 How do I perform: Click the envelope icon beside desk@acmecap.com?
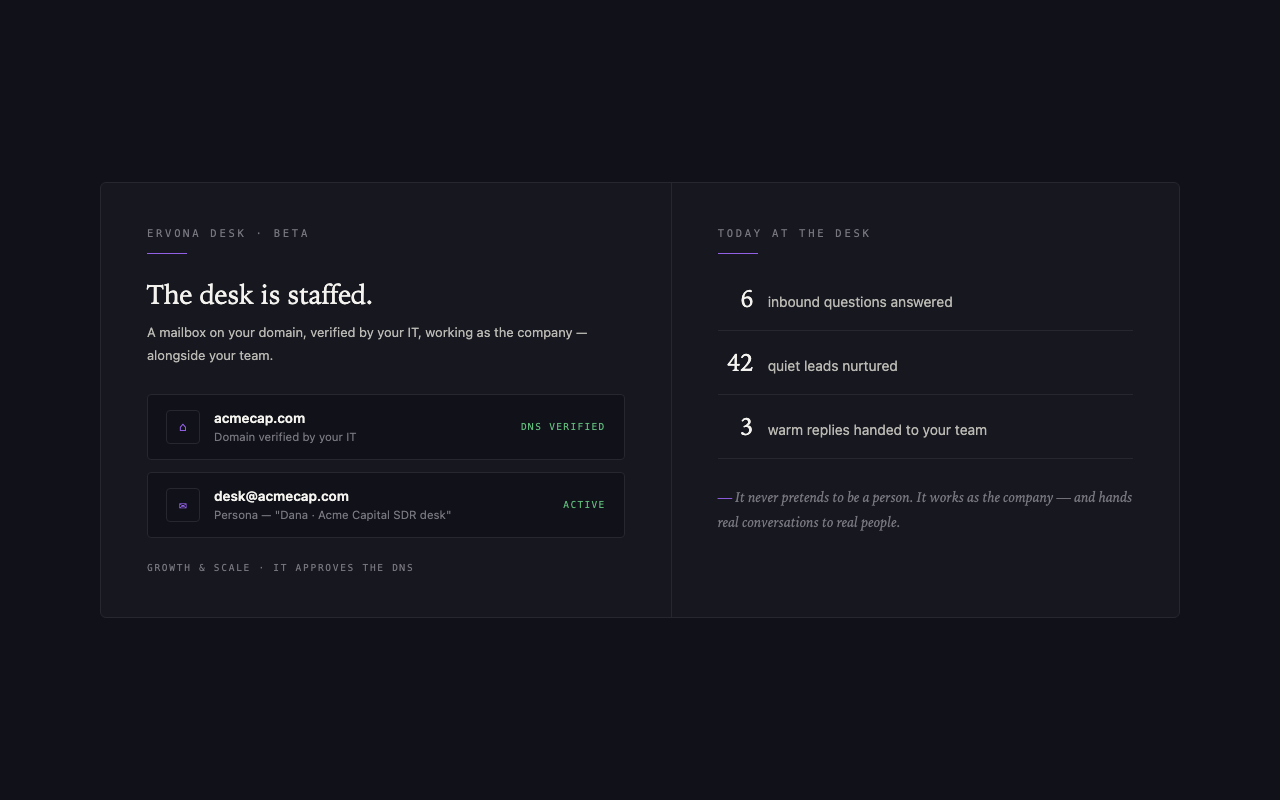click(183, 505)
